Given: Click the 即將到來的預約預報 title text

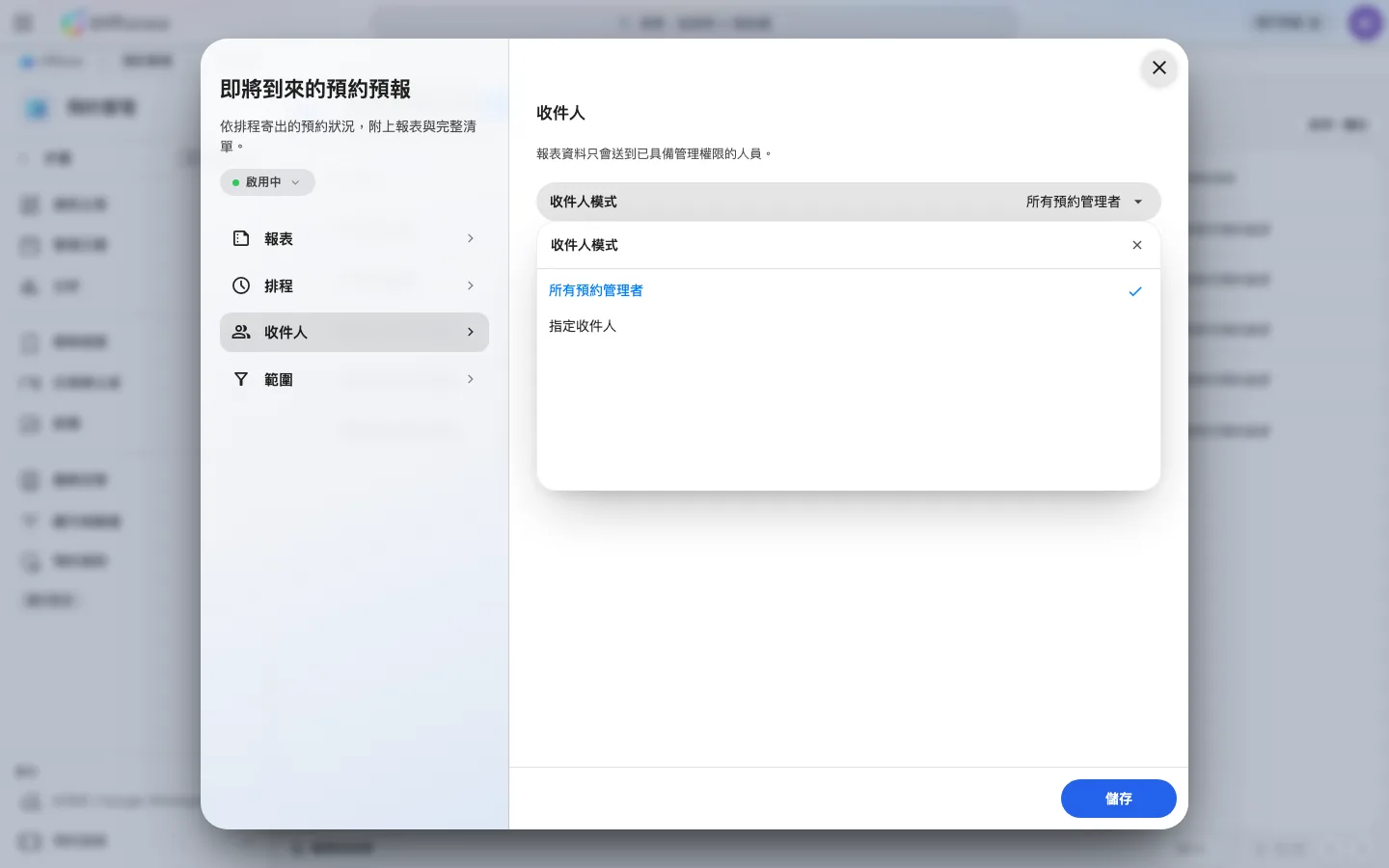Looking at the screenshot, I should pos(315,89).
